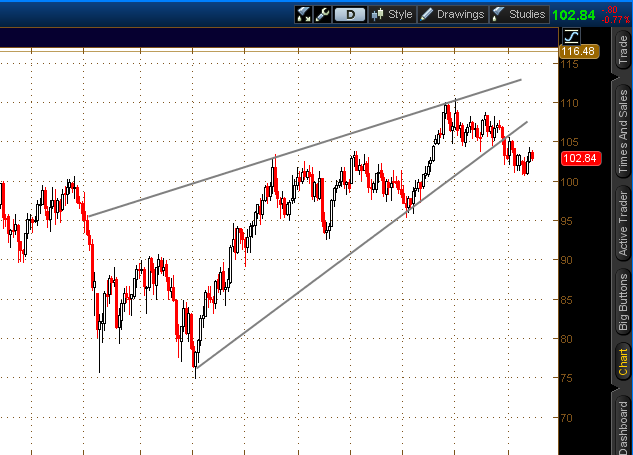Select the lower gray trendline
This screenshot has width=633, height=455.
point(361,245)
